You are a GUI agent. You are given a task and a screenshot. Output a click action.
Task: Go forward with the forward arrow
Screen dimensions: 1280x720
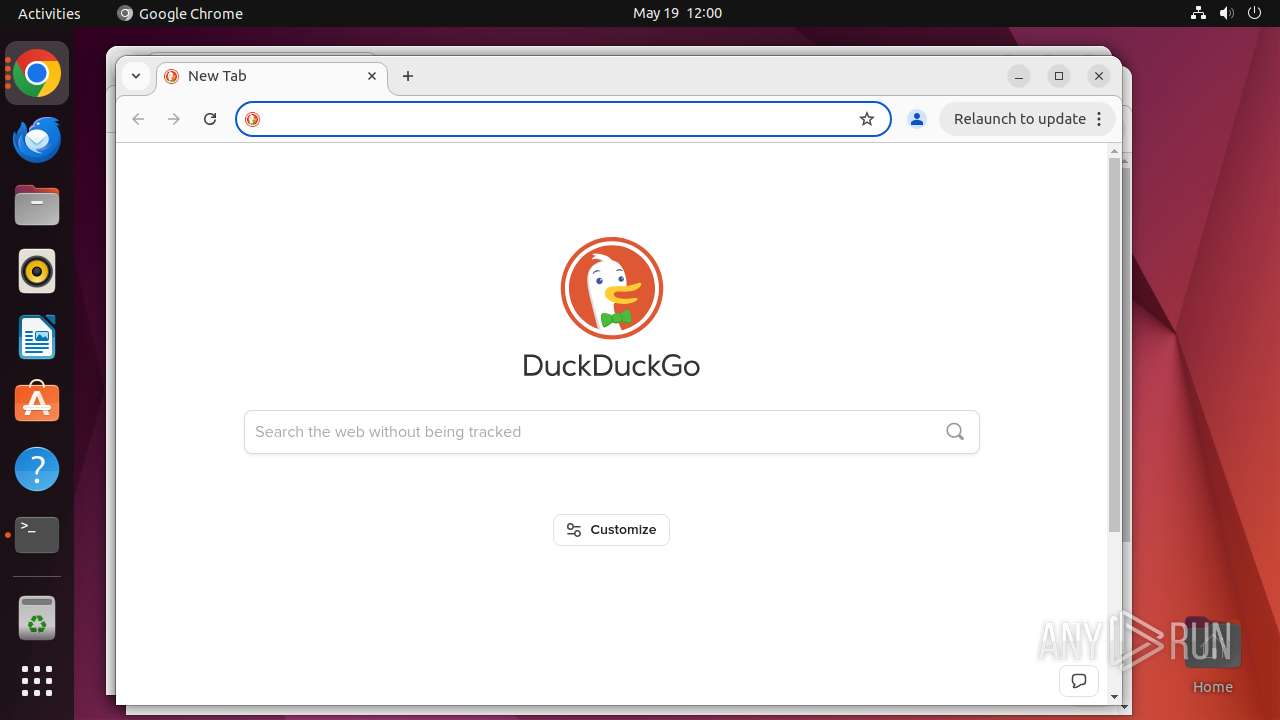[174, 119]
